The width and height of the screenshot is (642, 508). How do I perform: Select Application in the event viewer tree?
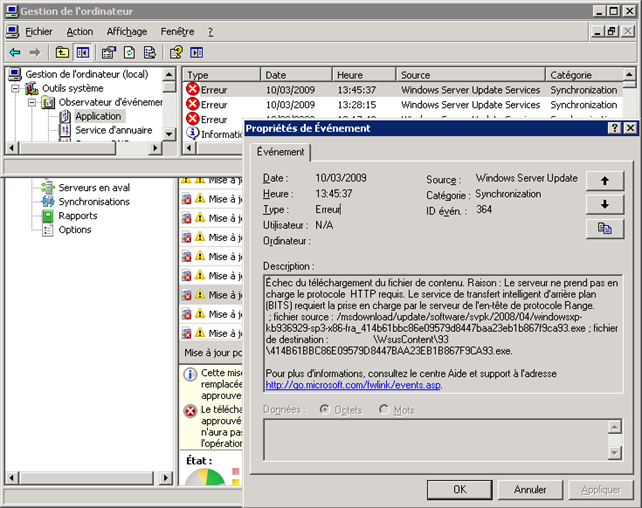pyautogui.click(x=98, y=116)
